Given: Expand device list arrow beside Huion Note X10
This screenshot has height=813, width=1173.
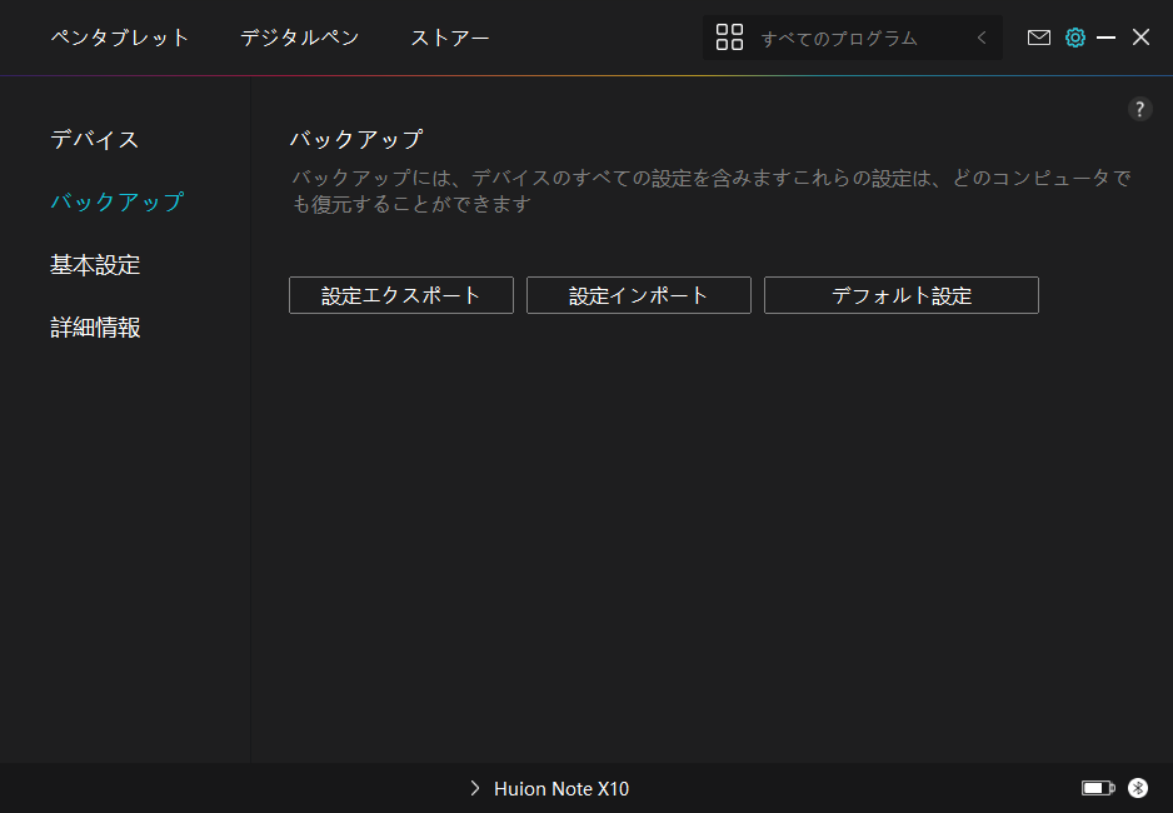Looking at the screenshot, I should tap(475, 789).
